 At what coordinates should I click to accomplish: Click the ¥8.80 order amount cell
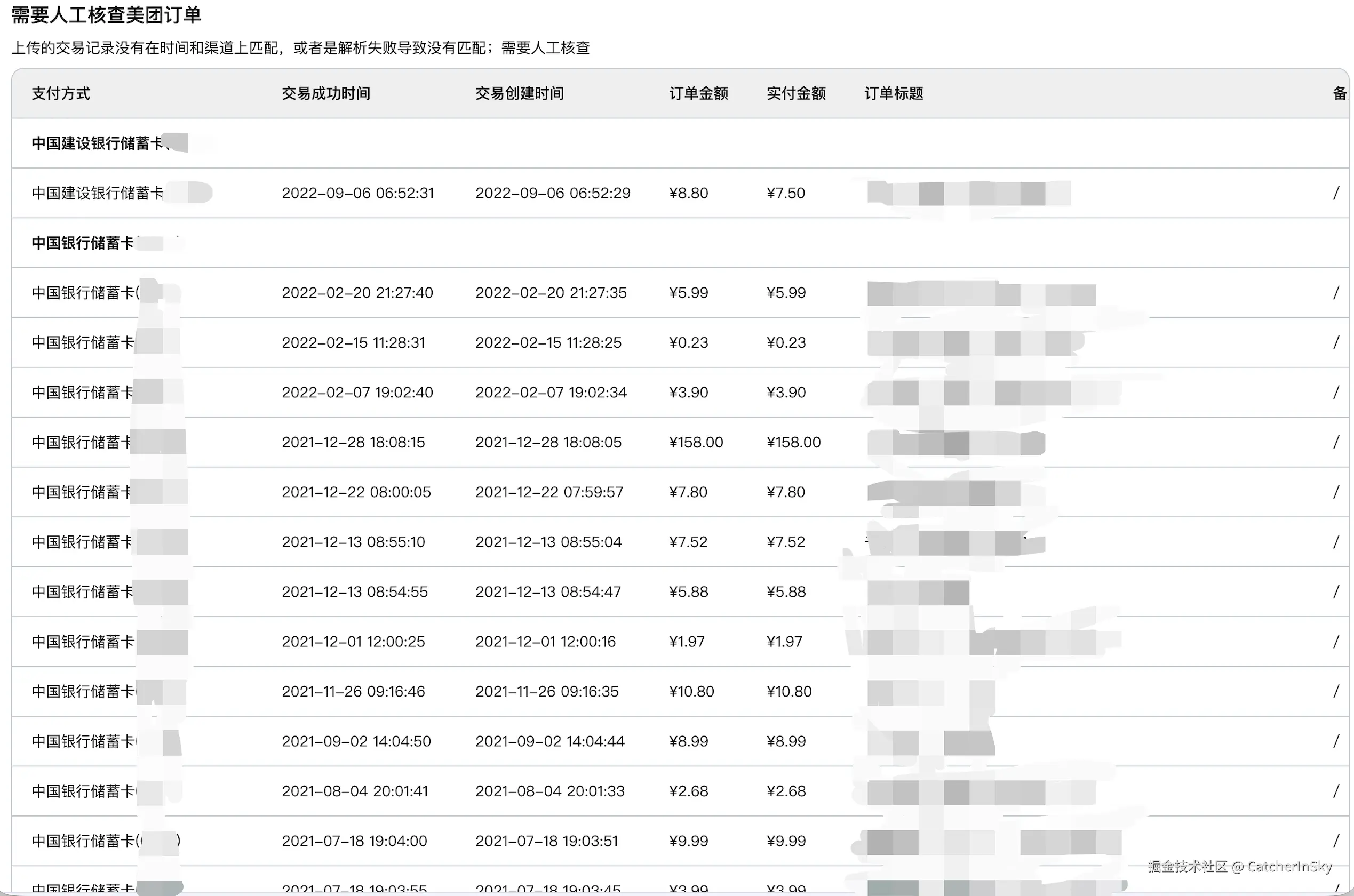[689, 193]
